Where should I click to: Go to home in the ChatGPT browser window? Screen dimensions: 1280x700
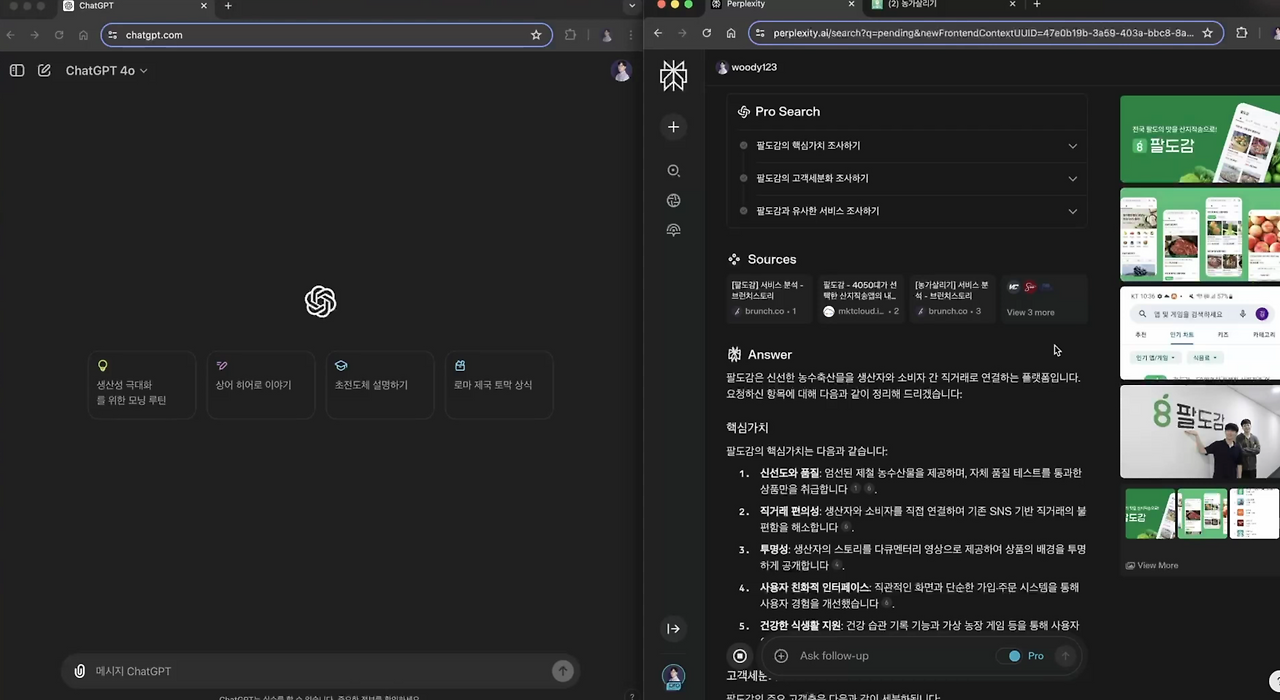click(83, 35)
